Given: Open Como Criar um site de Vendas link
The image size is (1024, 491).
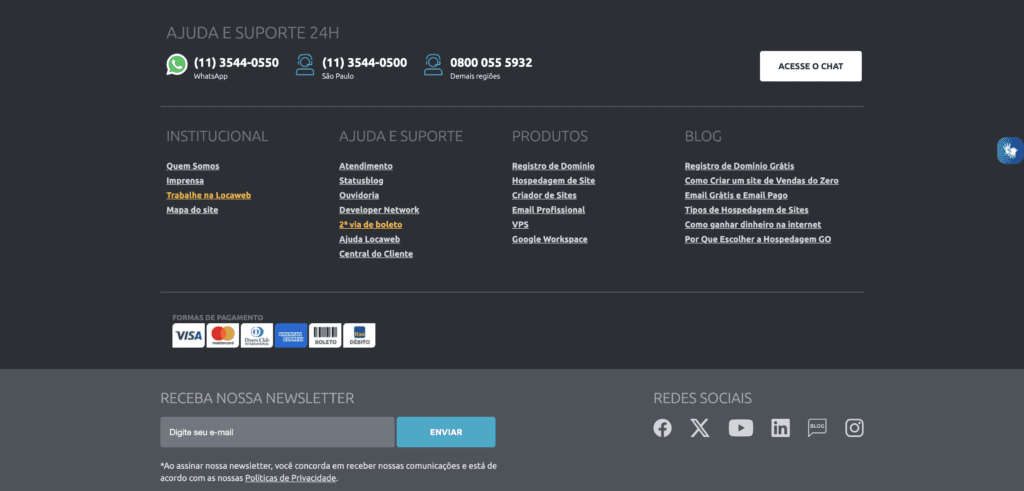Looking at the screenshot, I should (761, 181).
